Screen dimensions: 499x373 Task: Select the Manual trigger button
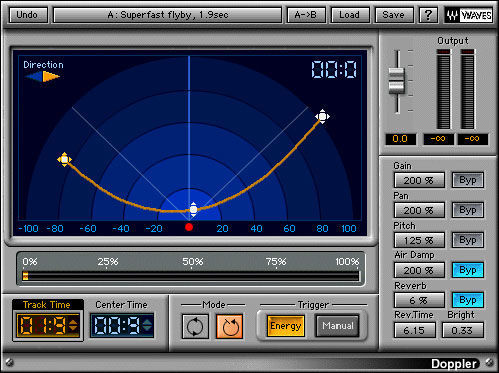coord(338,326)
